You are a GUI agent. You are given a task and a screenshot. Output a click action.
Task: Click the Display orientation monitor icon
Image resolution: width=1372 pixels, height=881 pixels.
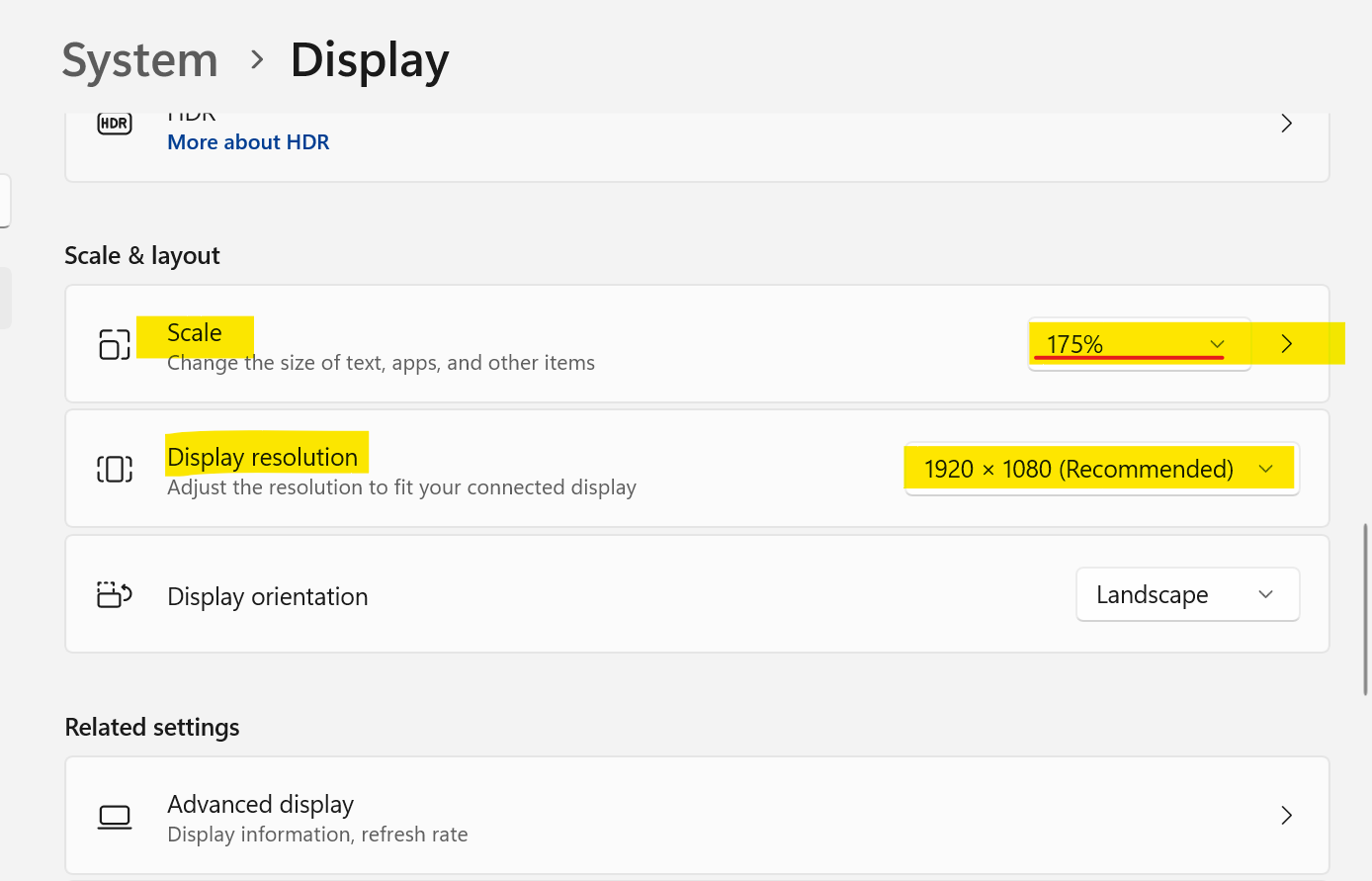tap(114, 594)
